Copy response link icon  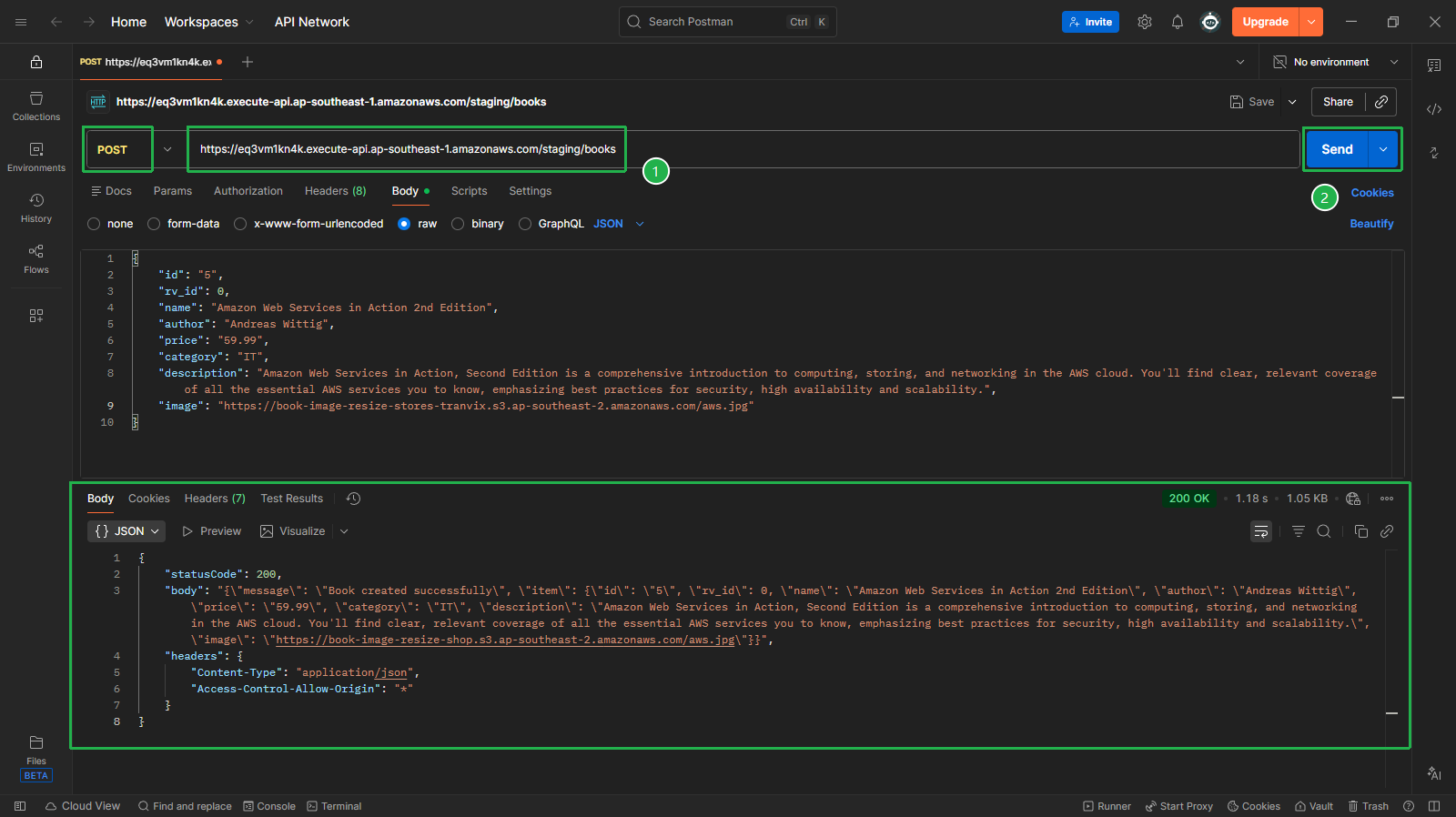click(1387, 531)
